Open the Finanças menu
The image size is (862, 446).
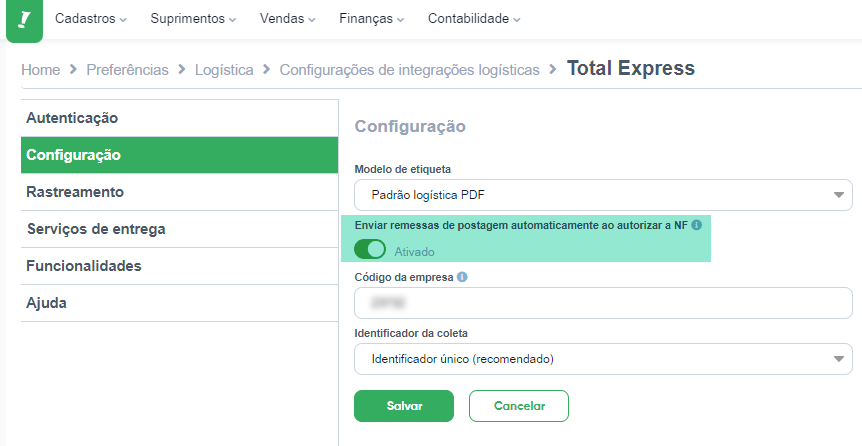click(372, 19)
